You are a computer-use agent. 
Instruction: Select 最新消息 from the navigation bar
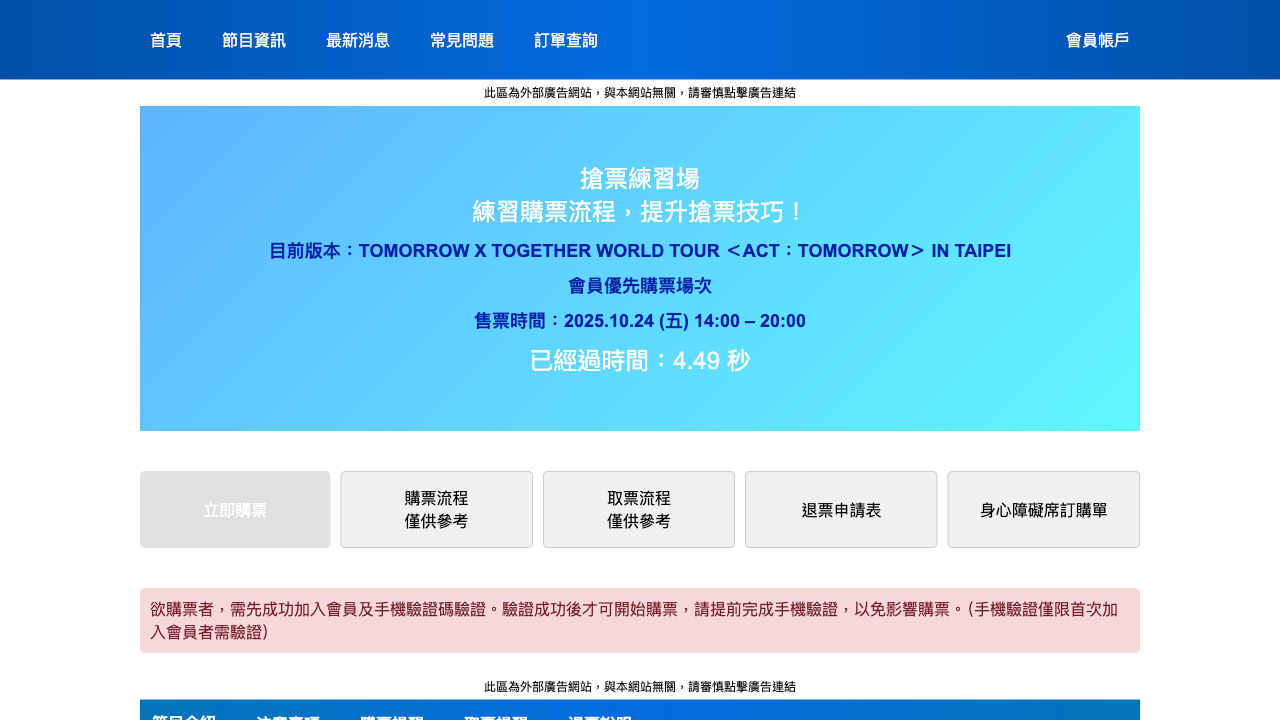(x=358, y=40)
